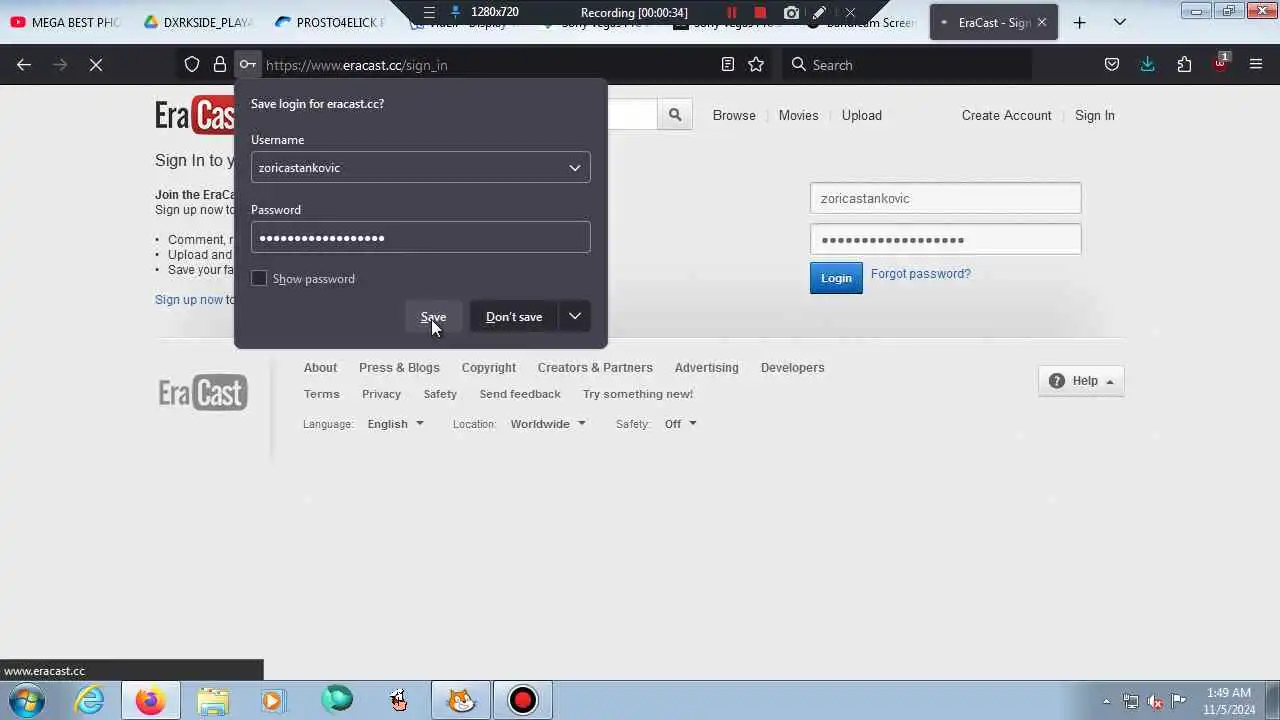Image resolution: width=1280 pixels, height=720 pixels.
Task: Stop page loading with the X button
Action: pos(96,65)
